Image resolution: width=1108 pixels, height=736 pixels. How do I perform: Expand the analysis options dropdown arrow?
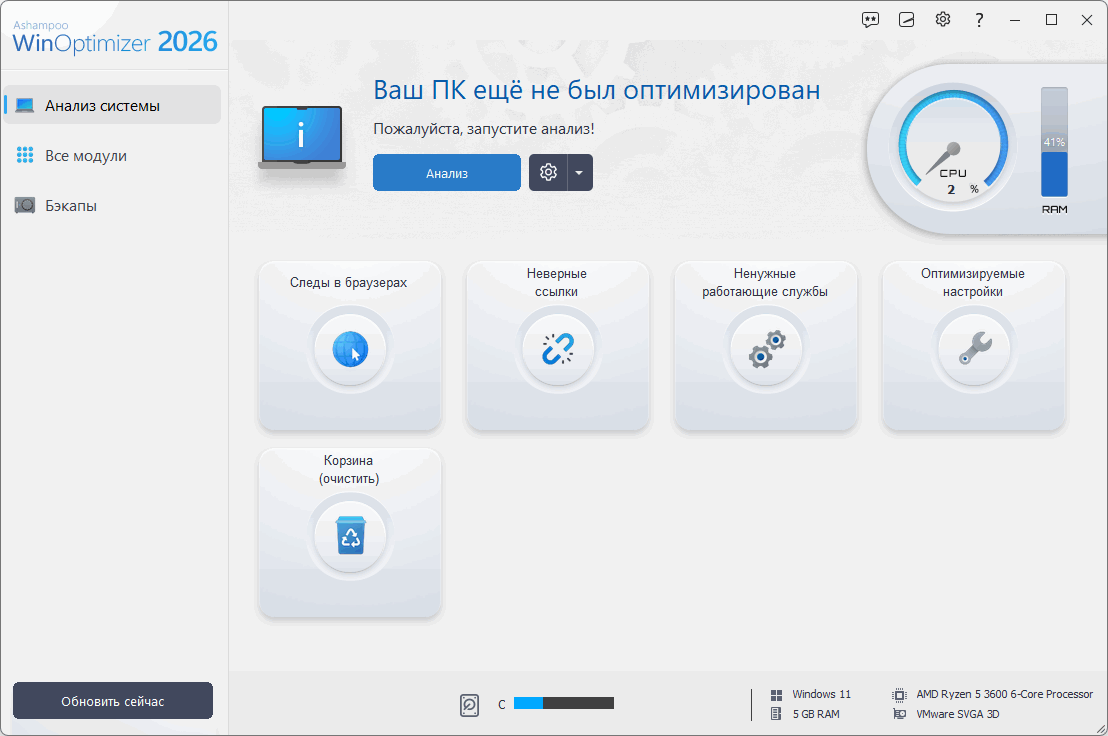point(580,173)
